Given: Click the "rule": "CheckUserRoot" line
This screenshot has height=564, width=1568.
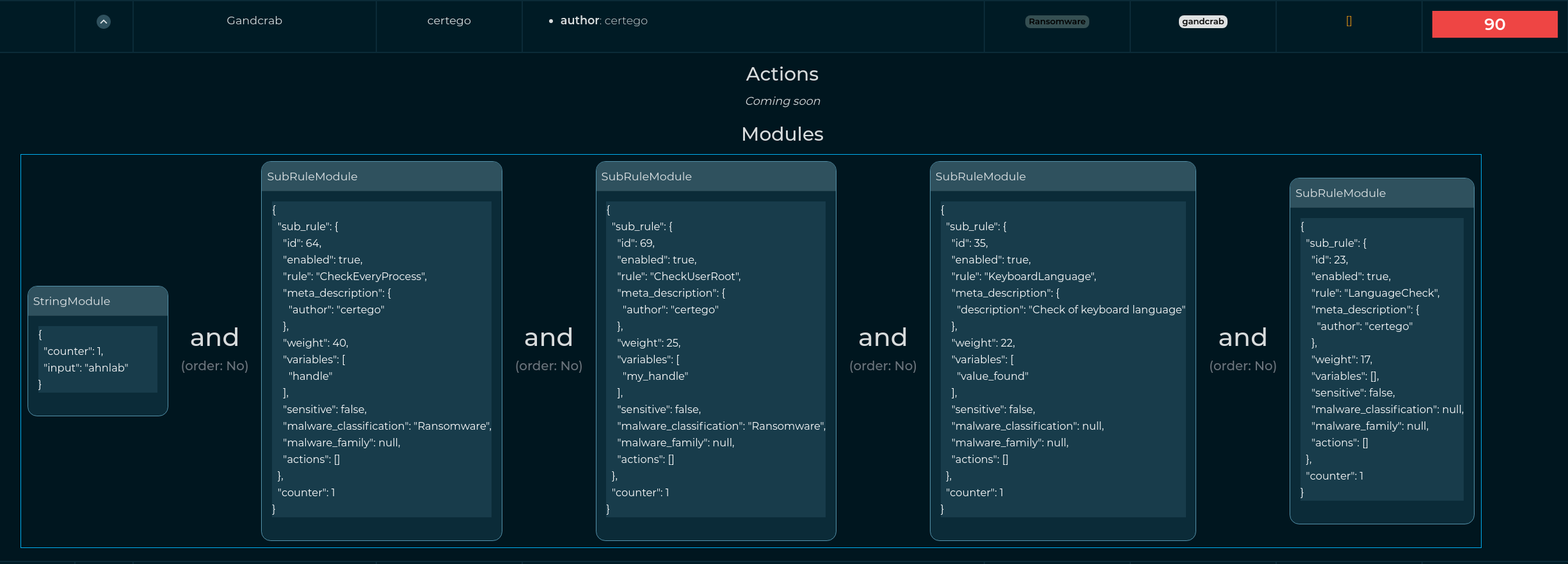Looking at the screenshot, I should [679, 276].
